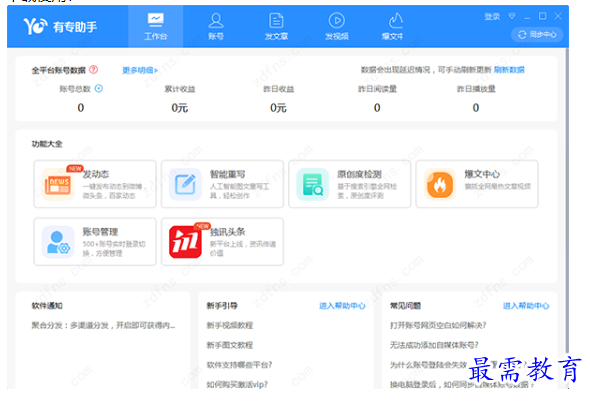Open the 原创度检测 document search icon
Image resolution: width=590 pixels, height=401 pixels.
coord(312,184)
